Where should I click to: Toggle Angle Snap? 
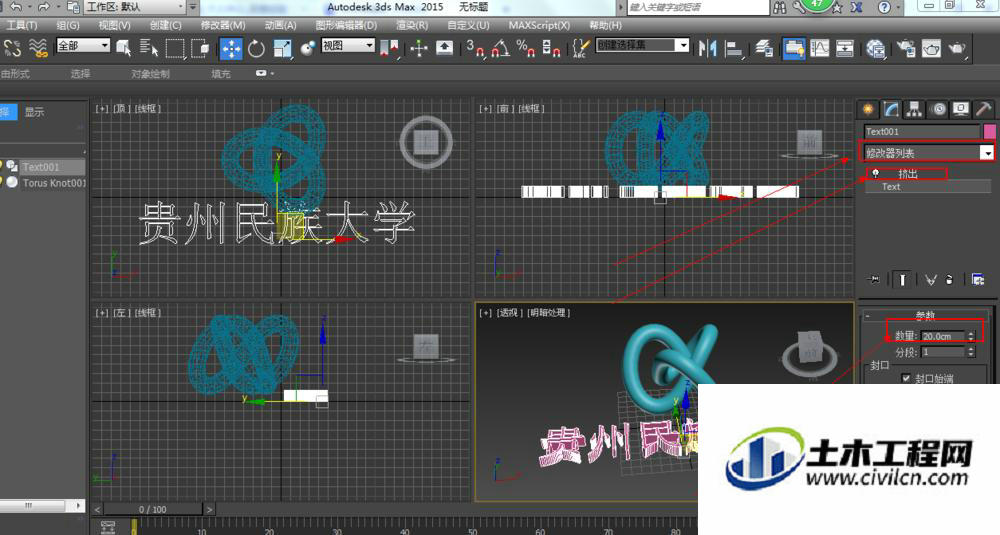(501, 48)
